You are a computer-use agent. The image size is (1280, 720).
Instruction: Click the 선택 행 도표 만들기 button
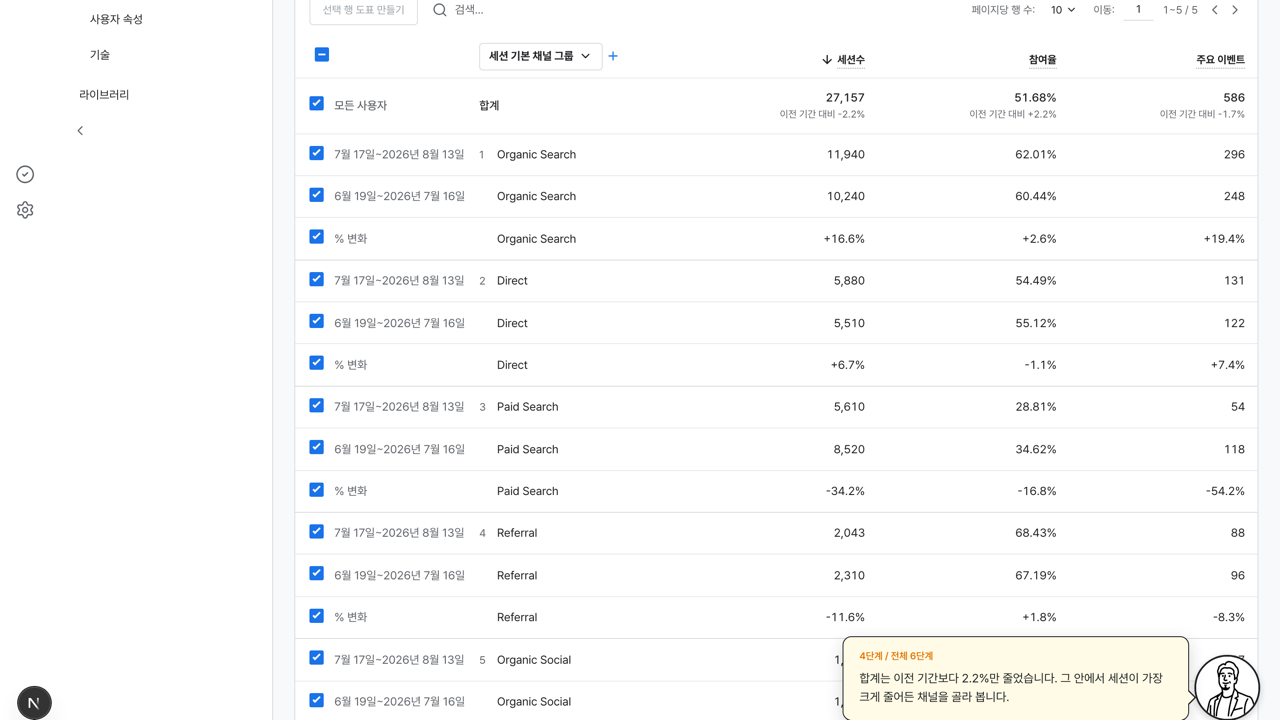click(x=364, y=10)
